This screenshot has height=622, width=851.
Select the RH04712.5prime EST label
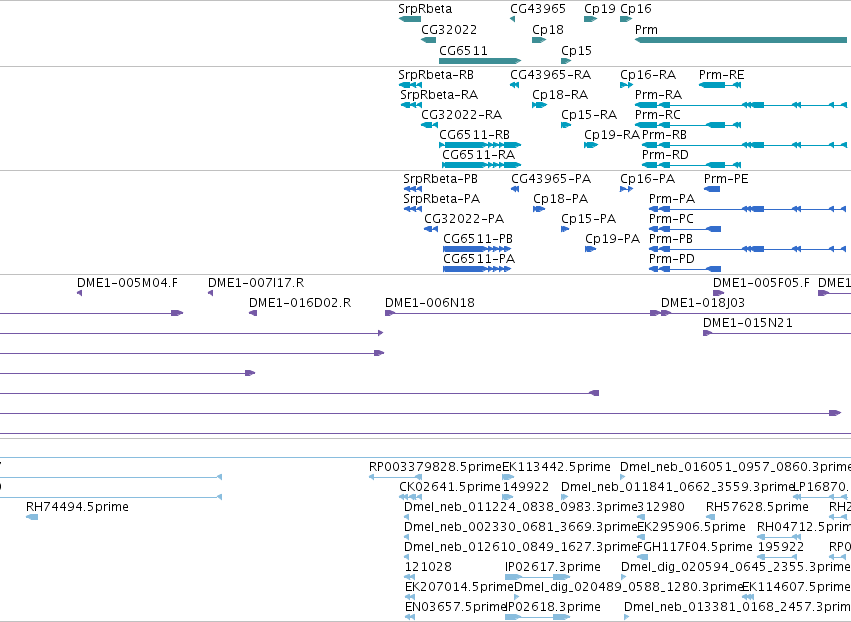804,527
